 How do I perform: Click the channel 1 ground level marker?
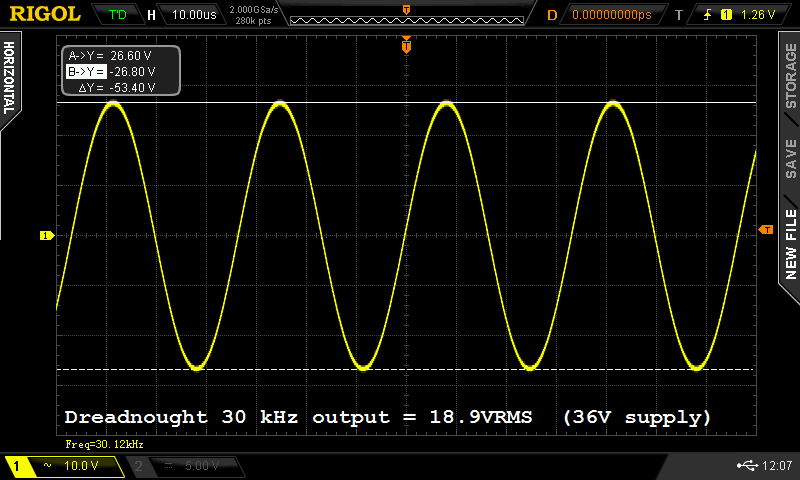point(47,235)
